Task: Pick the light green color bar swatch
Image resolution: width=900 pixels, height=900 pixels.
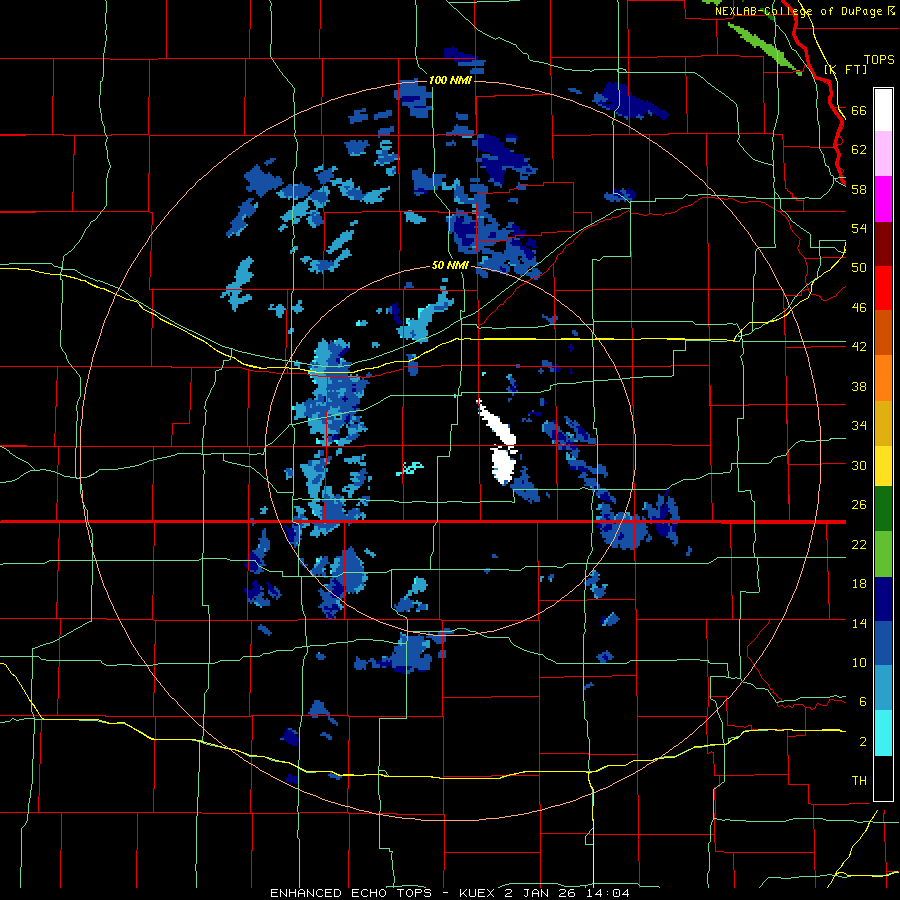Action: 883,554
